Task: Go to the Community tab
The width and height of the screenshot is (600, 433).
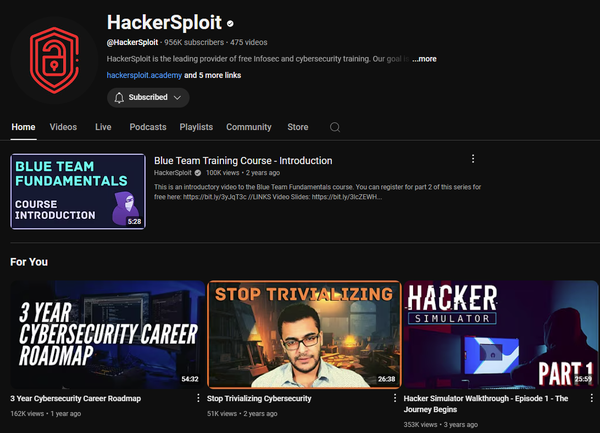Action: (x=248, y=127)
